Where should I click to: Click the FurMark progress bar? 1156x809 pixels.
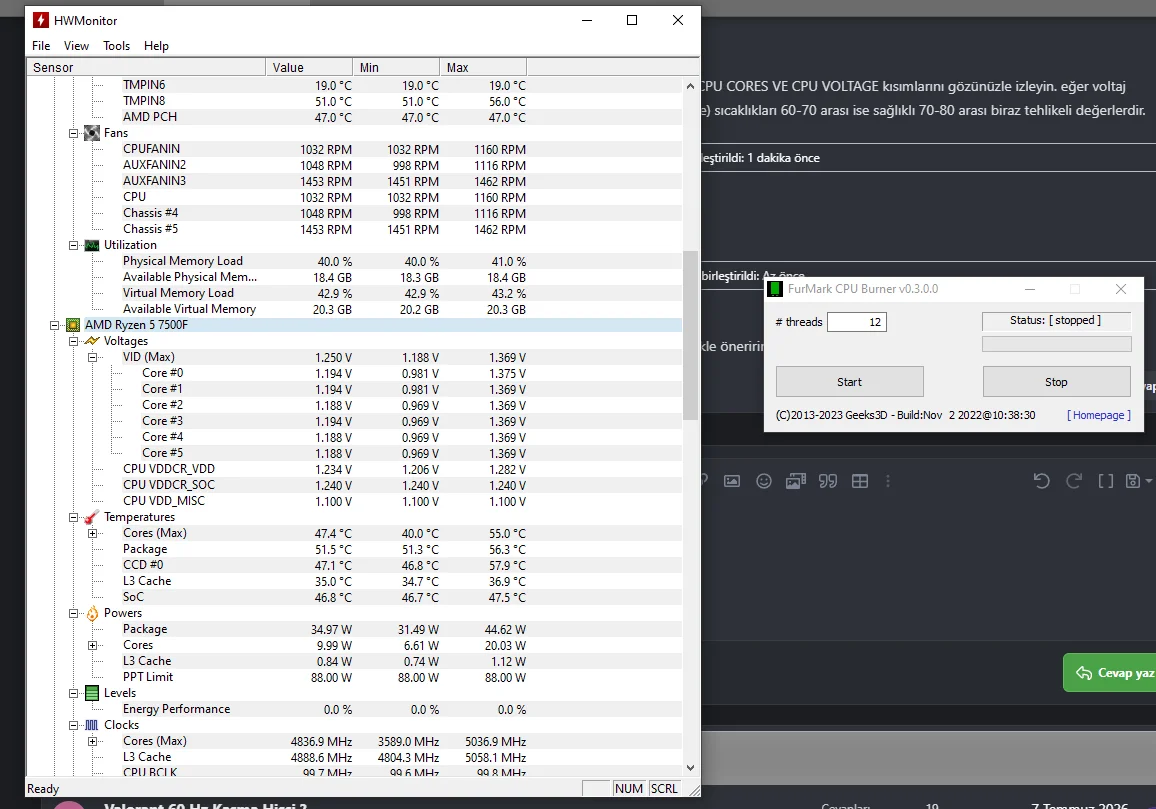click(1056, 344)
